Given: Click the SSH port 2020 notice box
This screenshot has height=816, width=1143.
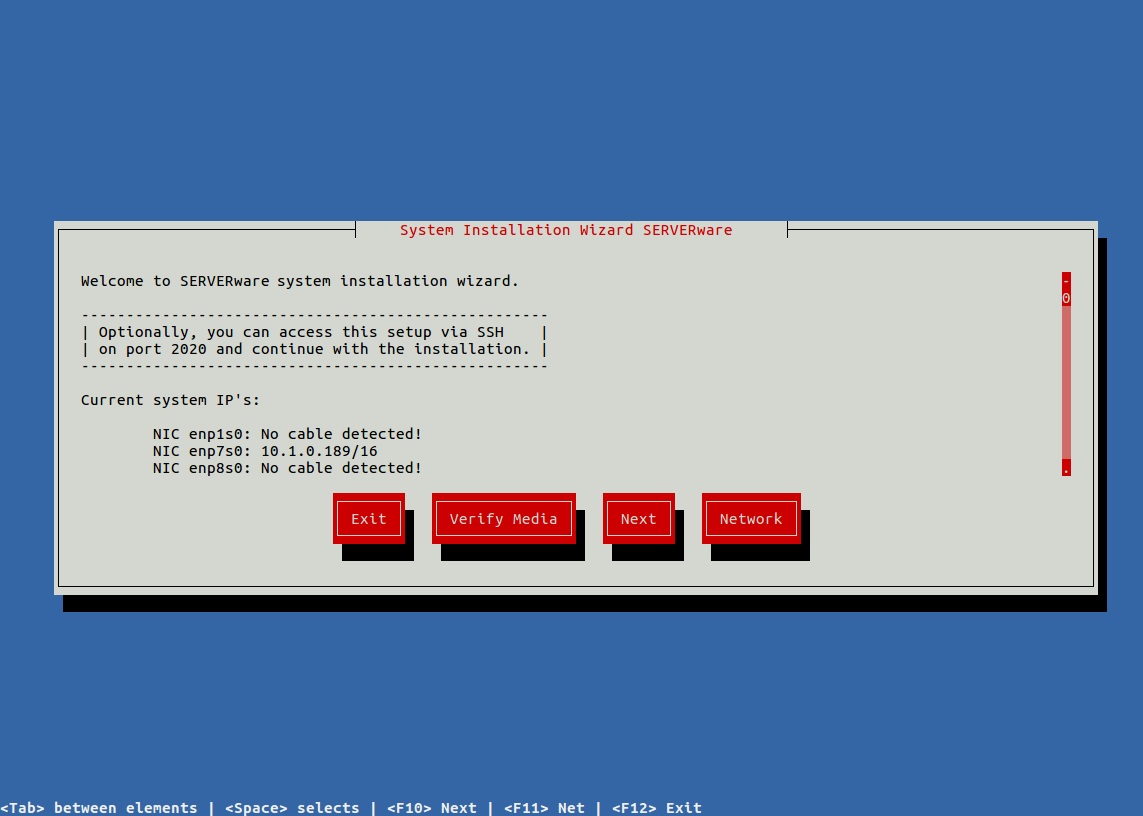Looking at the screenshot, I should tap(313, 340).
